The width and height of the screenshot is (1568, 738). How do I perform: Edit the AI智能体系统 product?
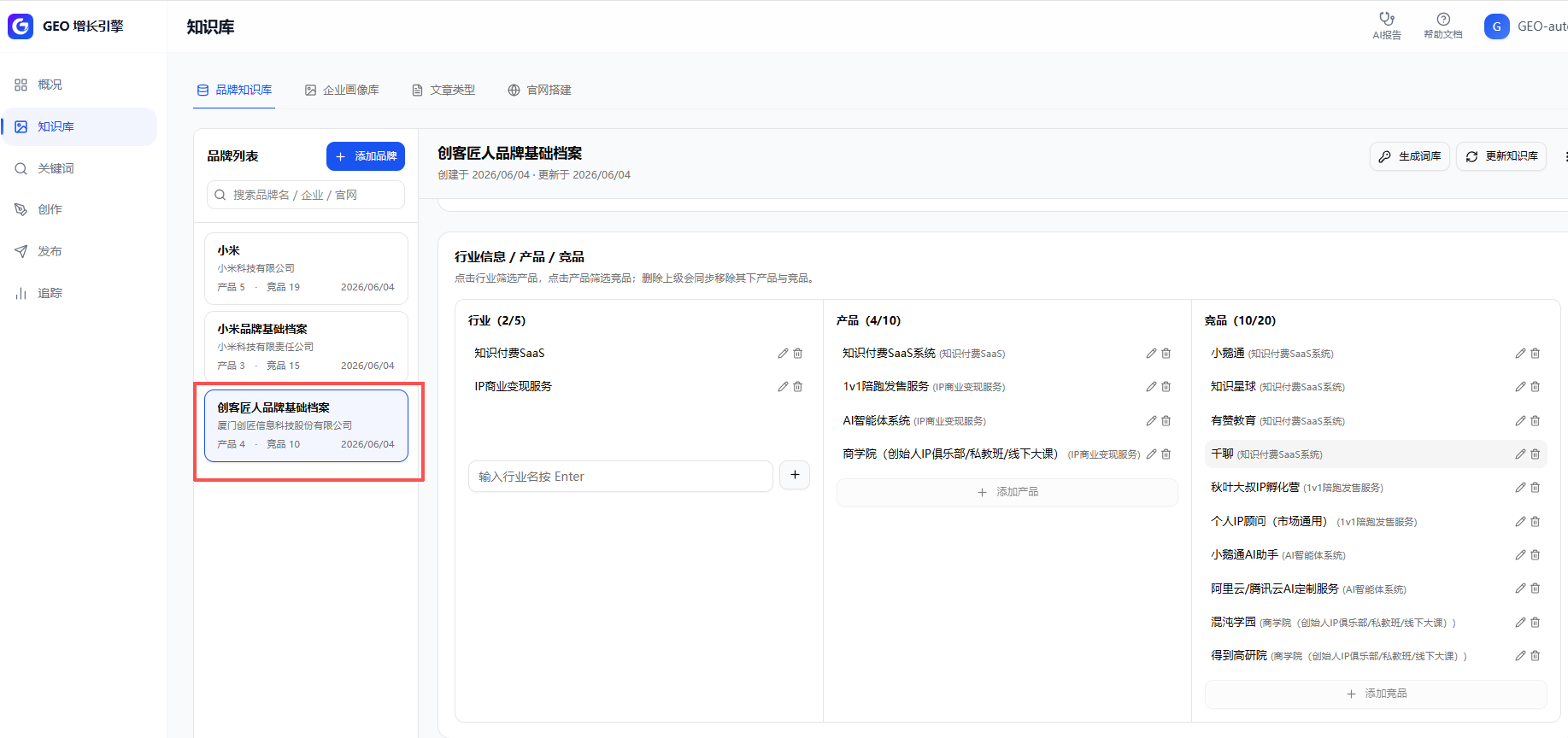[1151, 421]
